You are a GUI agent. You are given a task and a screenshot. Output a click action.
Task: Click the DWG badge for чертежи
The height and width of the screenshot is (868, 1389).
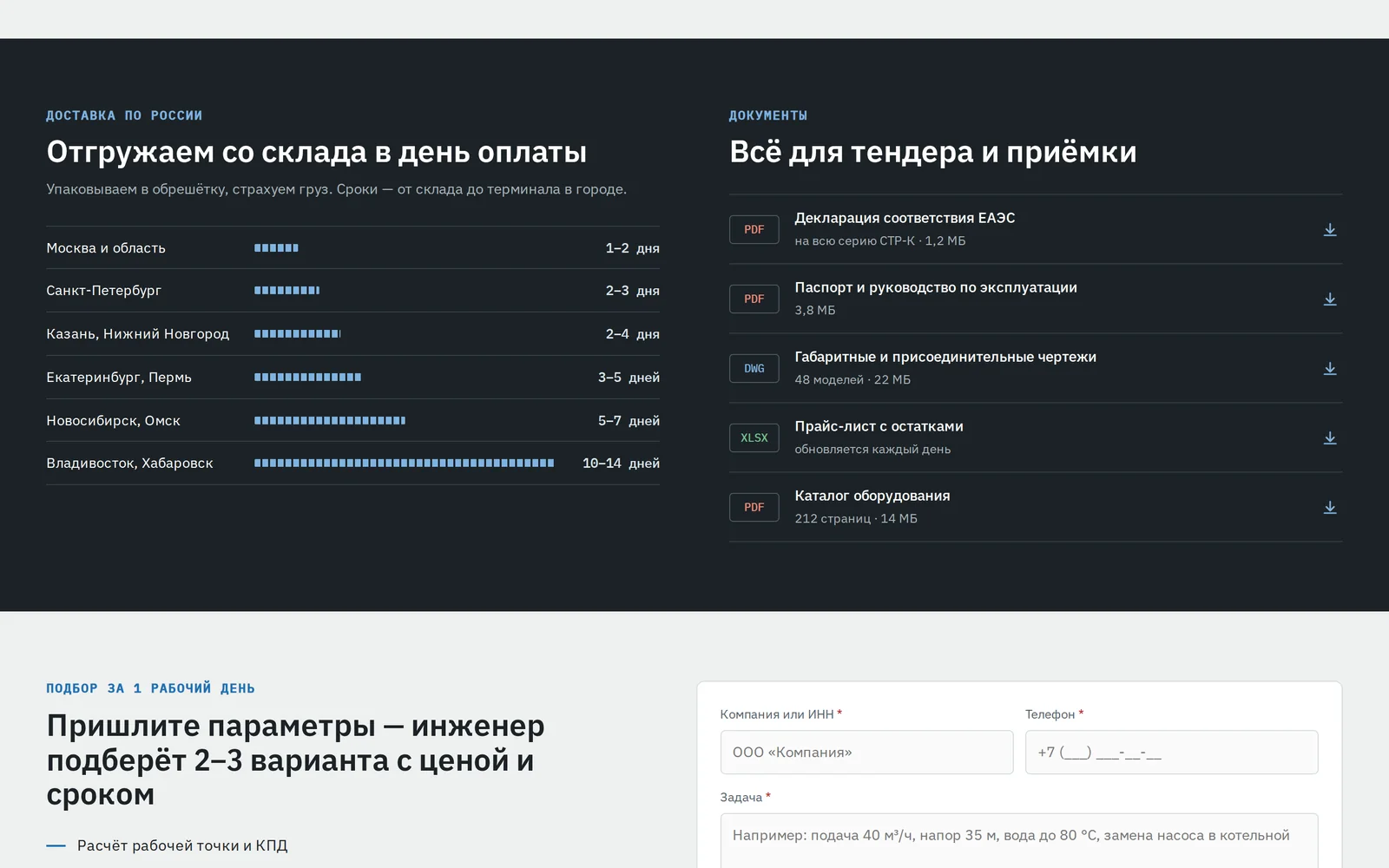tap(754, 368)
